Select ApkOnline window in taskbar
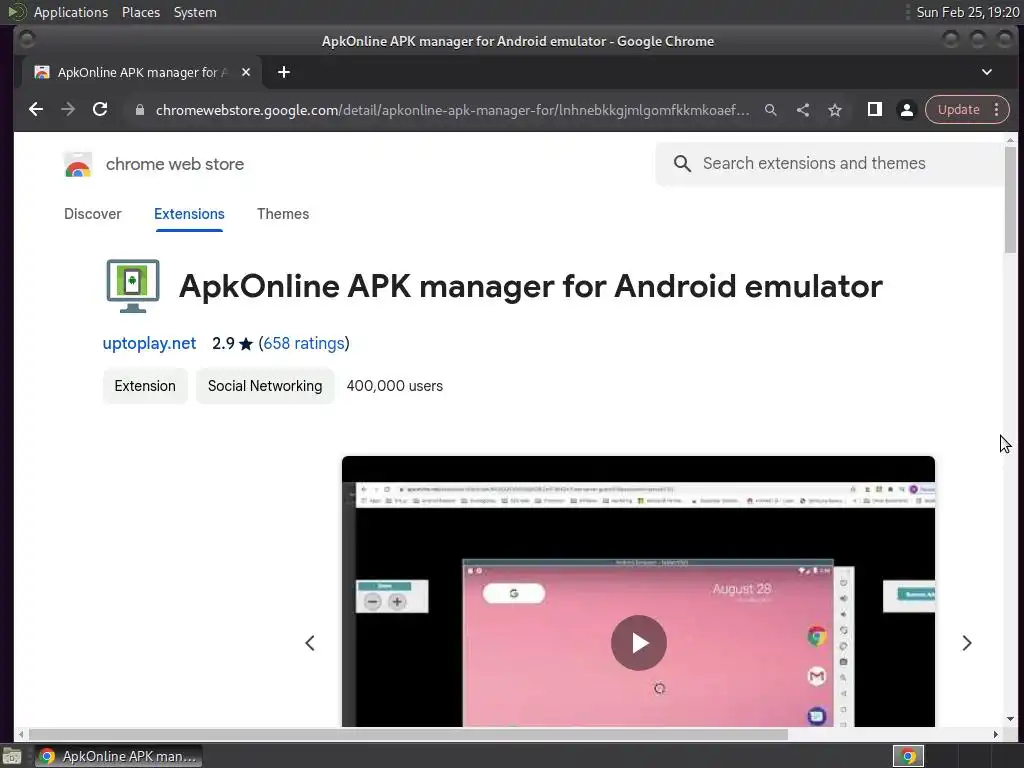This screenshot has width=1024, height=768. (x=118, y=756)
